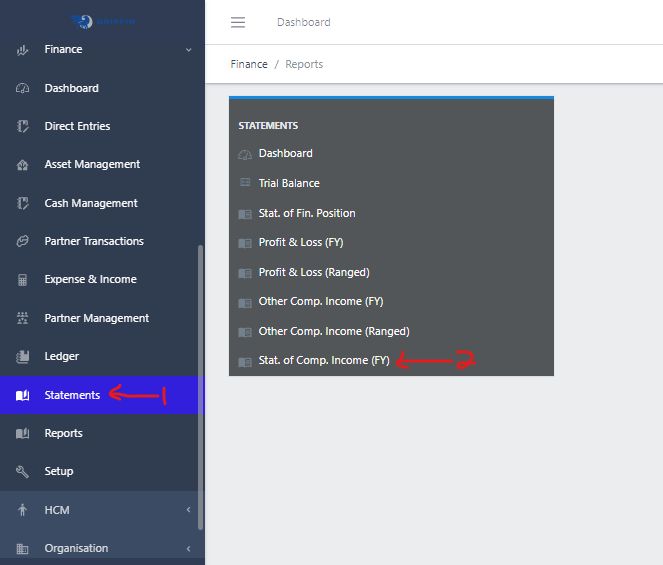This screenshot has width=663, height=565.
Task: Click the table icon beside Trial Balance
Action: (245, 183)
